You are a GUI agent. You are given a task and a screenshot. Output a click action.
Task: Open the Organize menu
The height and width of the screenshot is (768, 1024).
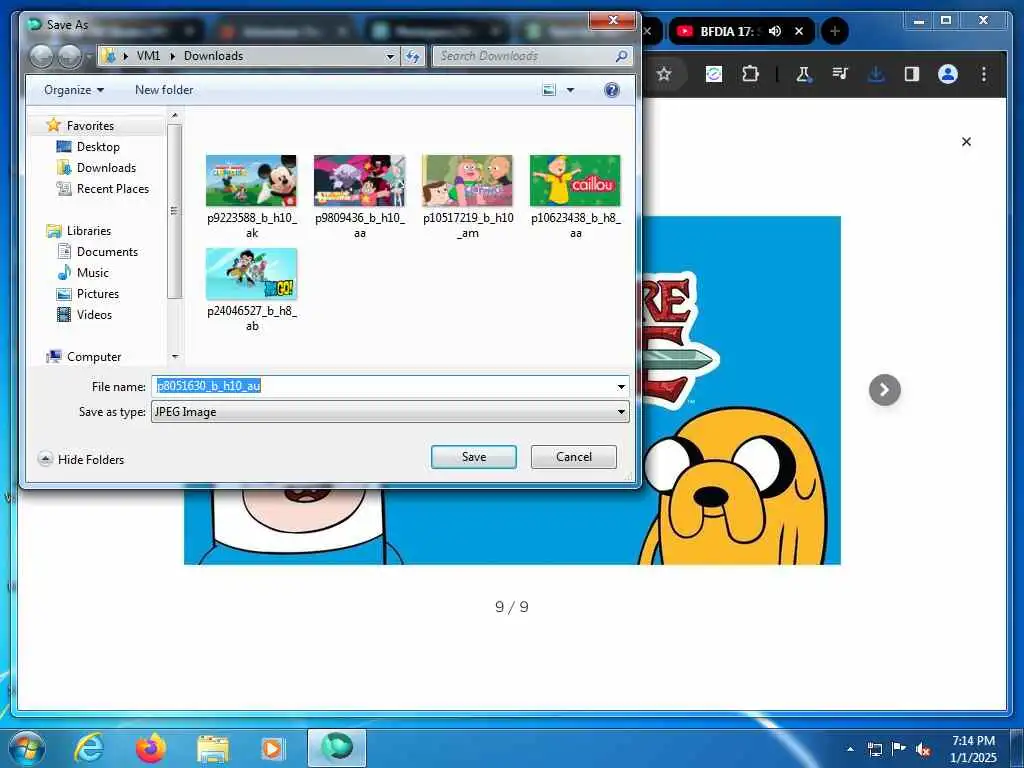73,90
